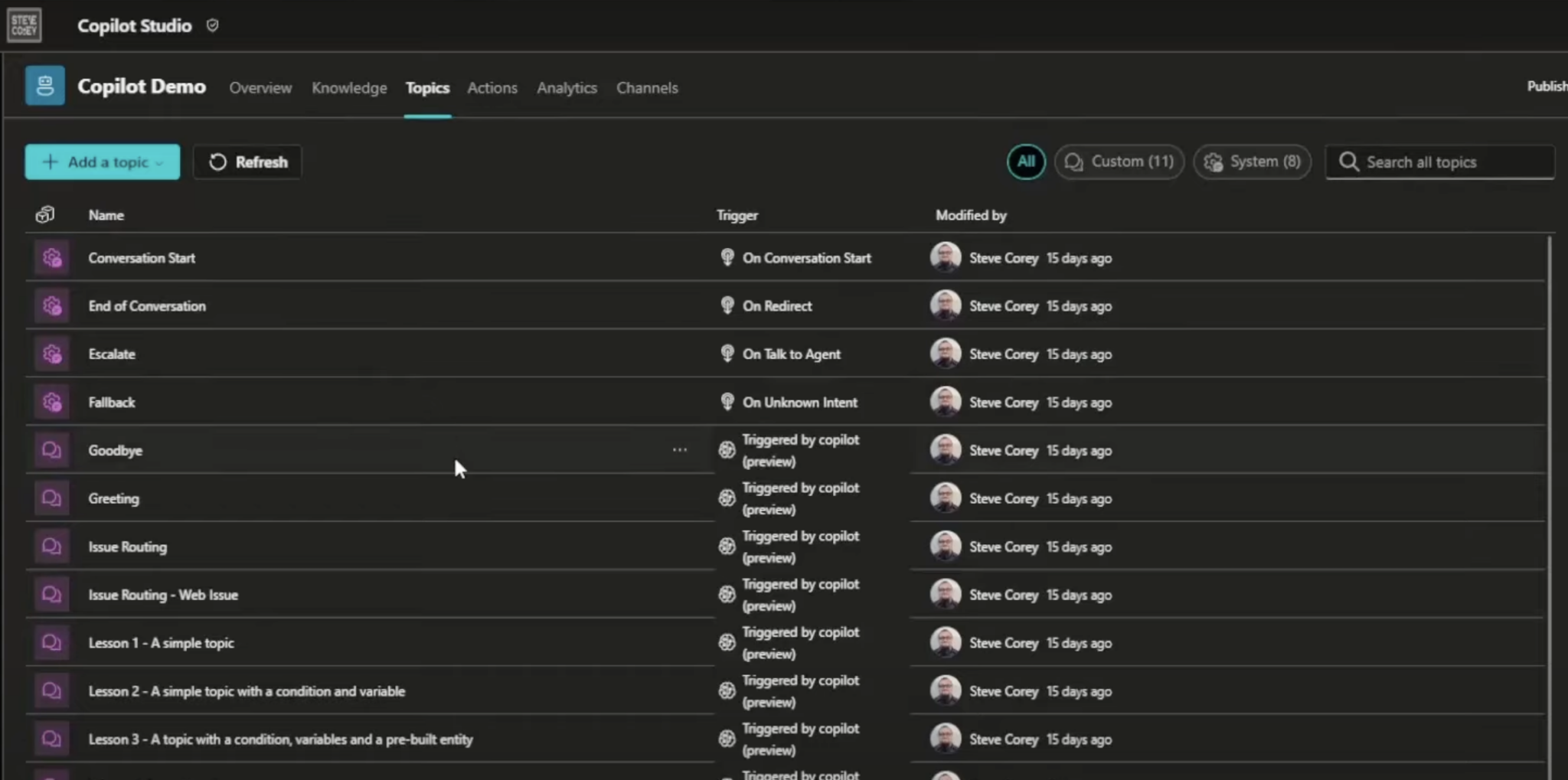Switch to the Knowledge tab
1568x780 pixels.
[349, 88]
